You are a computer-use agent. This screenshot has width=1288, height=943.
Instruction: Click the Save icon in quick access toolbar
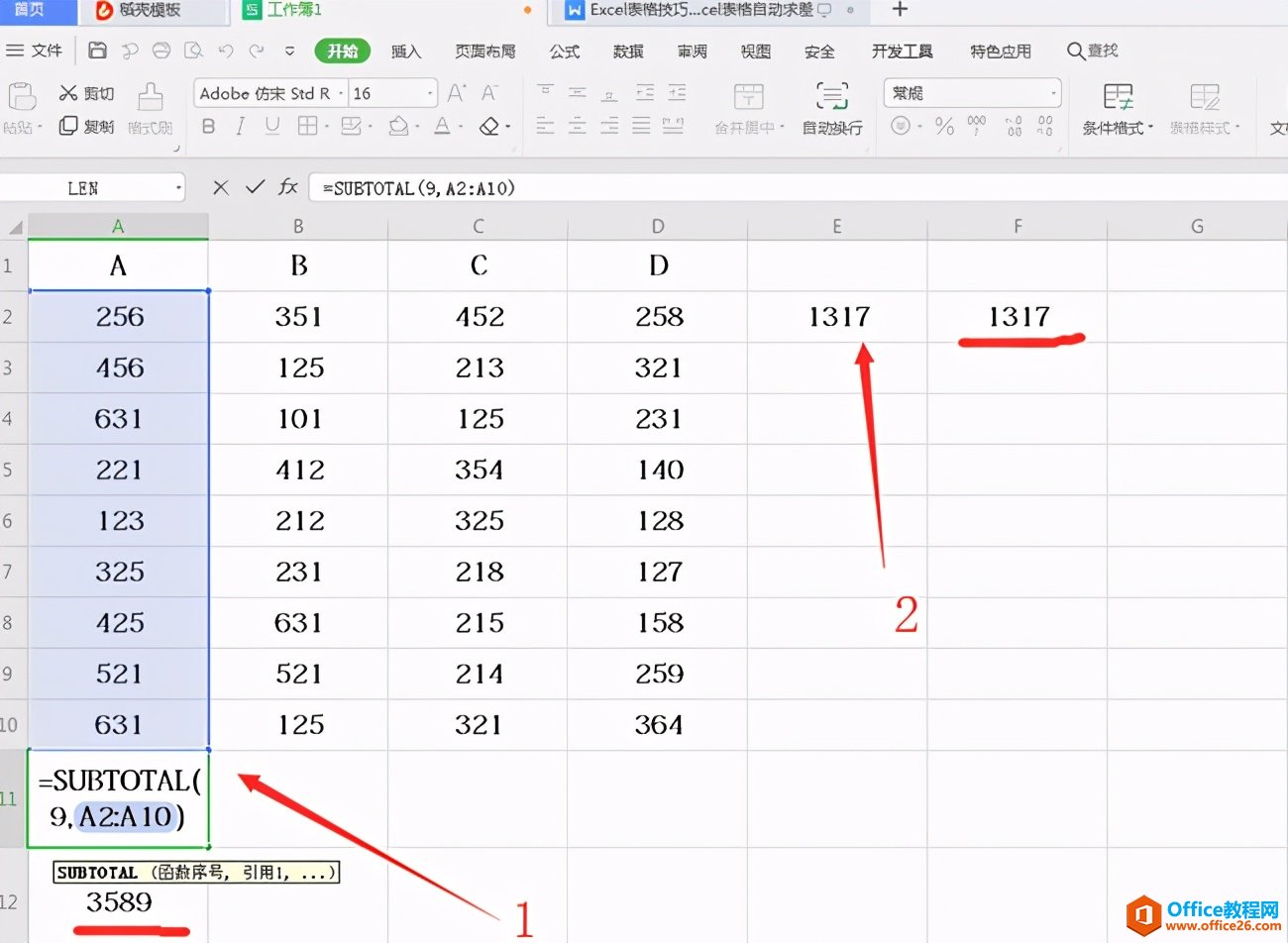point(97,51)
